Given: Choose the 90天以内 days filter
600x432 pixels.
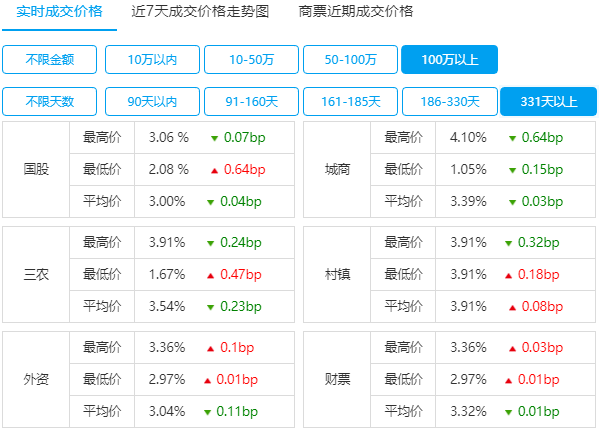Looking at the screenshot, I should pos(152,101).
